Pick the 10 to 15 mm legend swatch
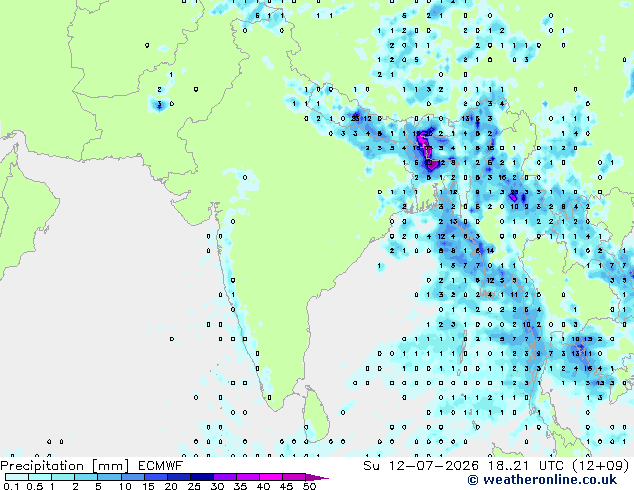Screen dimensions: 634x490 (x=132, y=477)
